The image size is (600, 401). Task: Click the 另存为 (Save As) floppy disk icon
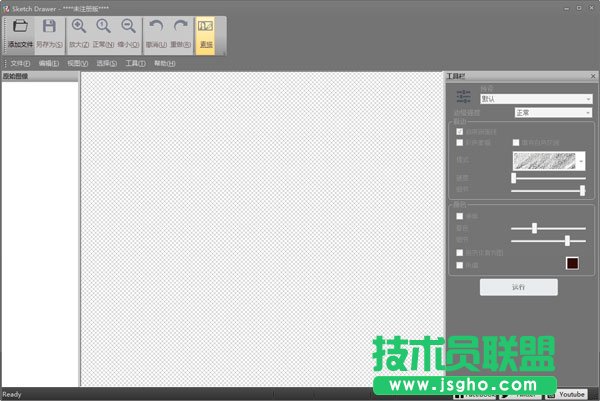point(49,28)
